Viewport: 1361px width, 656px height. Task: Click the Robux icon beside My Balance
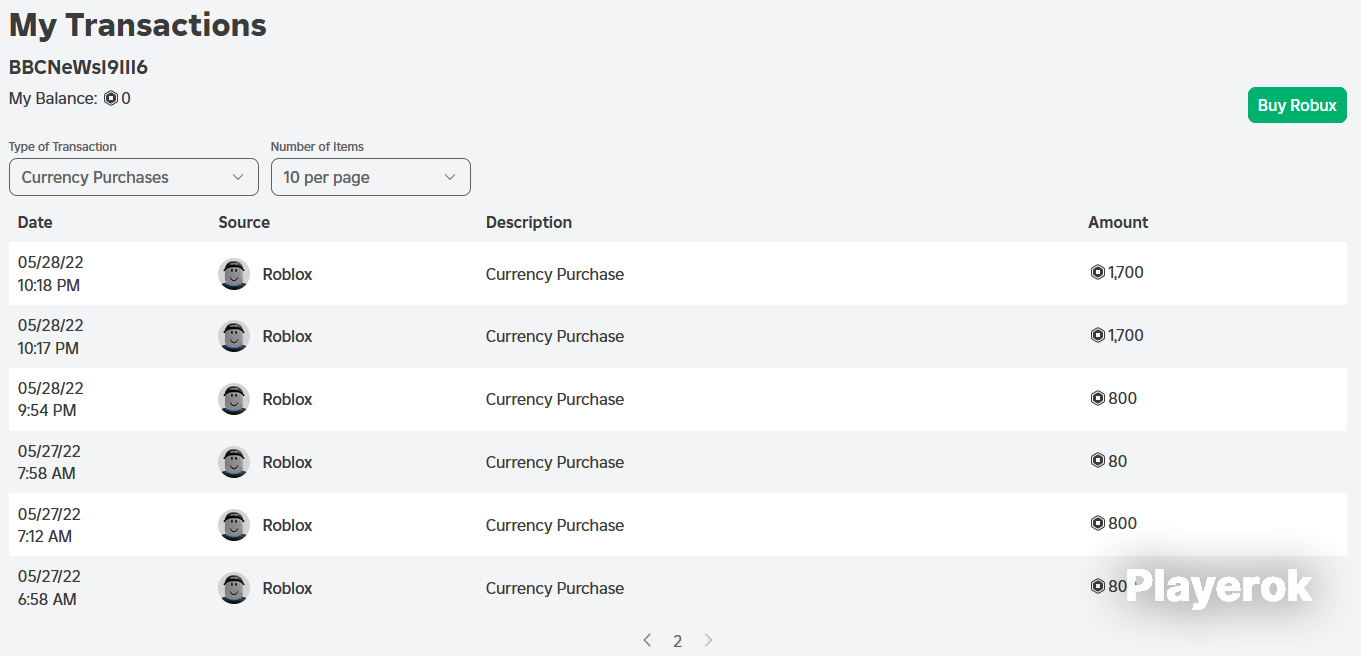point(111,98)
